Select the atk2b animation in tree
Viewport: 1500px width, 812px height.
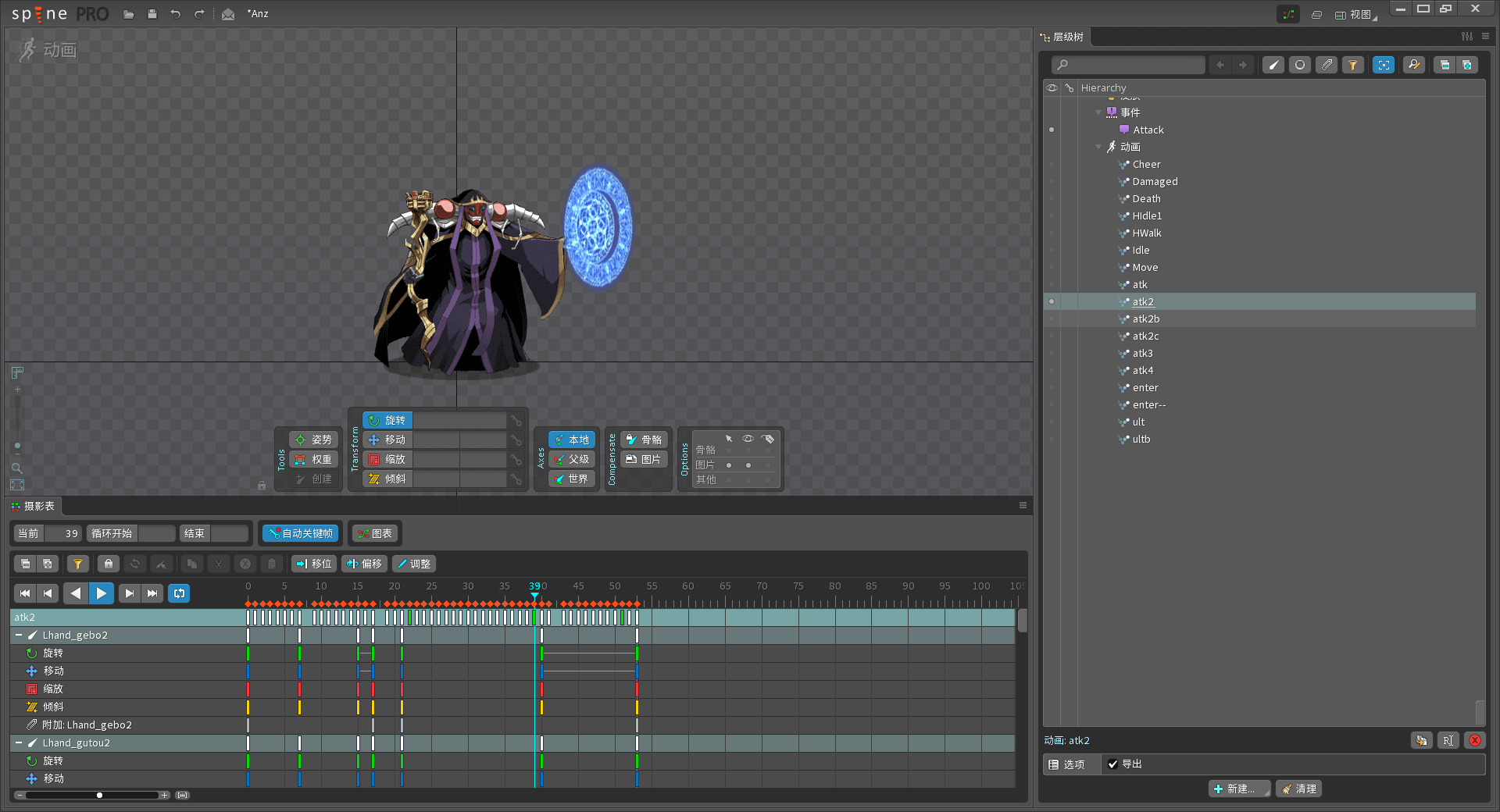1146,319
